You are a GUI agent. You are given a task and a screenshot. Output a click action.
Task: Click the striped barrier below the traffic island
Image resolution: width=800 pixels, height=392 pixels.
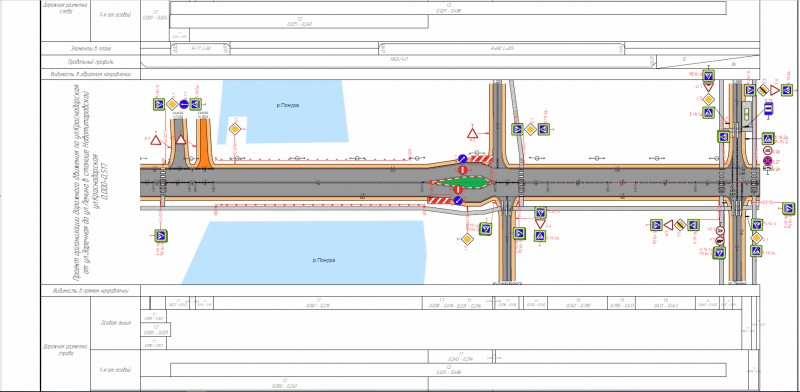[x=439, y=201]
